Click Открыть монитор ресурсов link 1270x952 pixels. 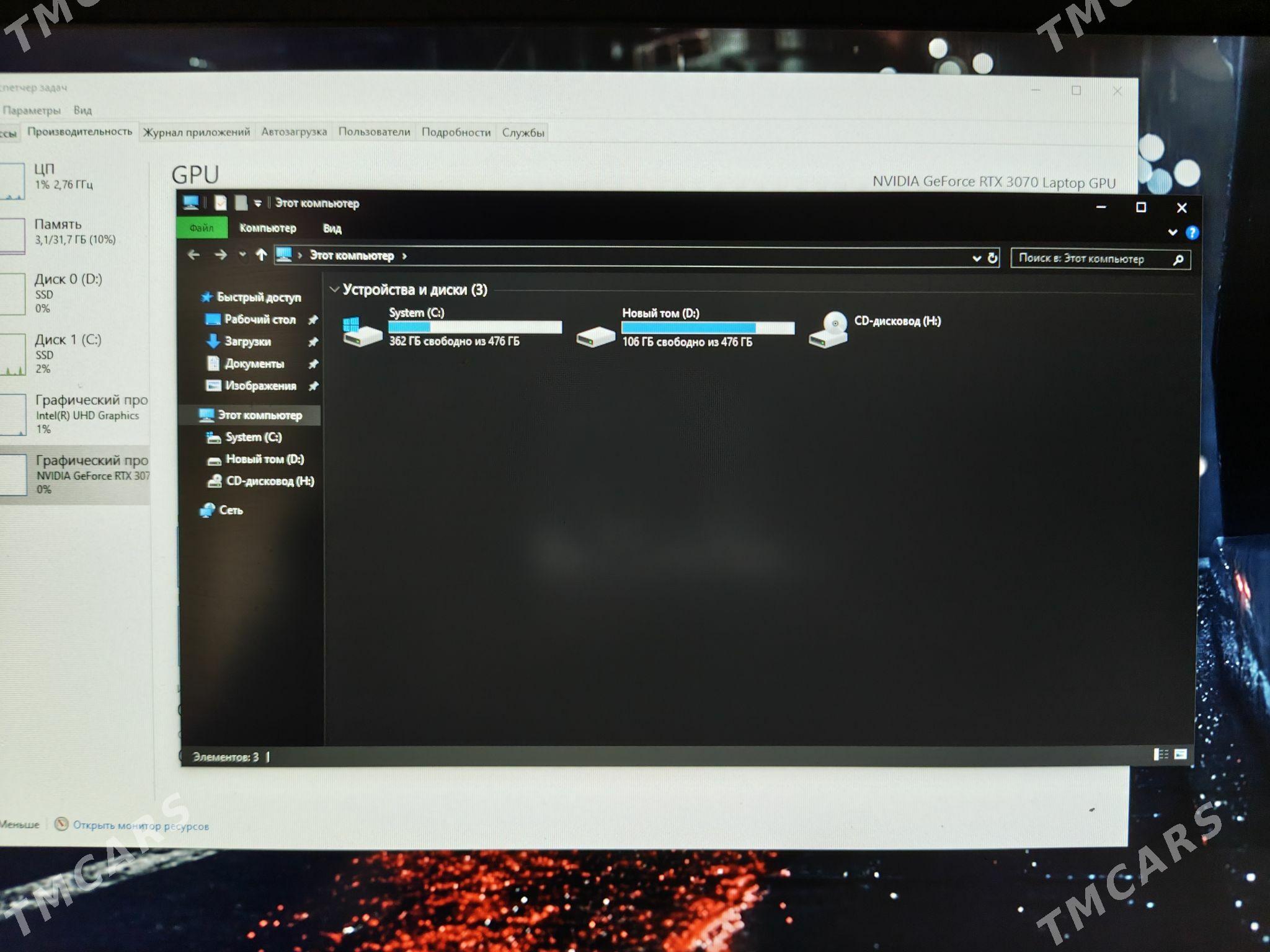tap(141, 826)
